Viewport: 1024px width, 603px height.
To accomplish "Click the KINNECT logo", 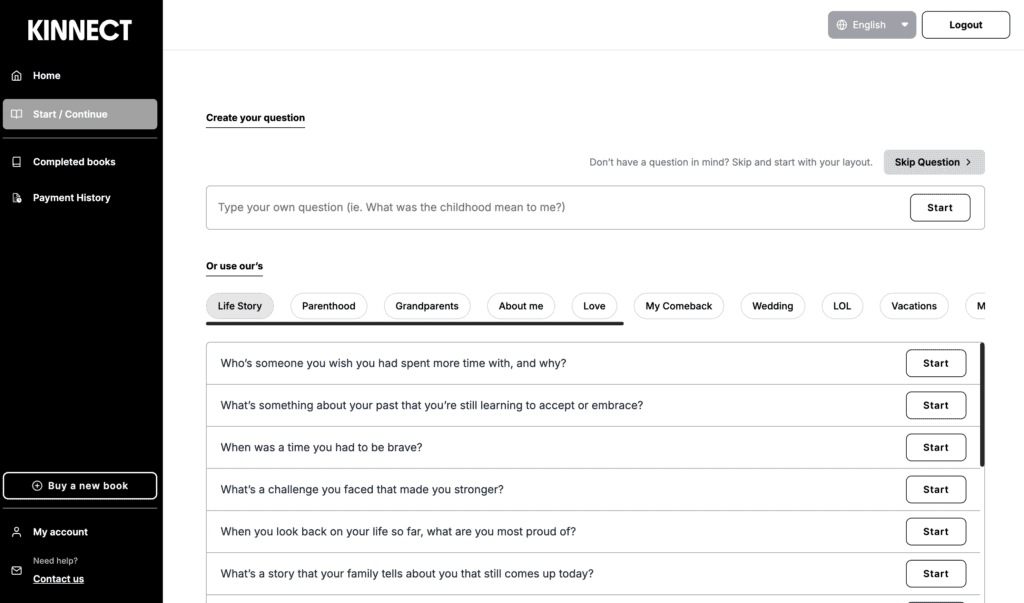I will point(79,30).
